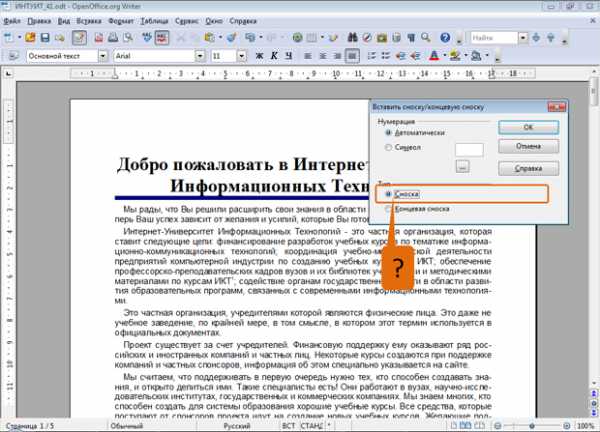Open the Navigator compass icon
Image resolution: width=600 pixels, height=432 pixels.
point(367,37)
